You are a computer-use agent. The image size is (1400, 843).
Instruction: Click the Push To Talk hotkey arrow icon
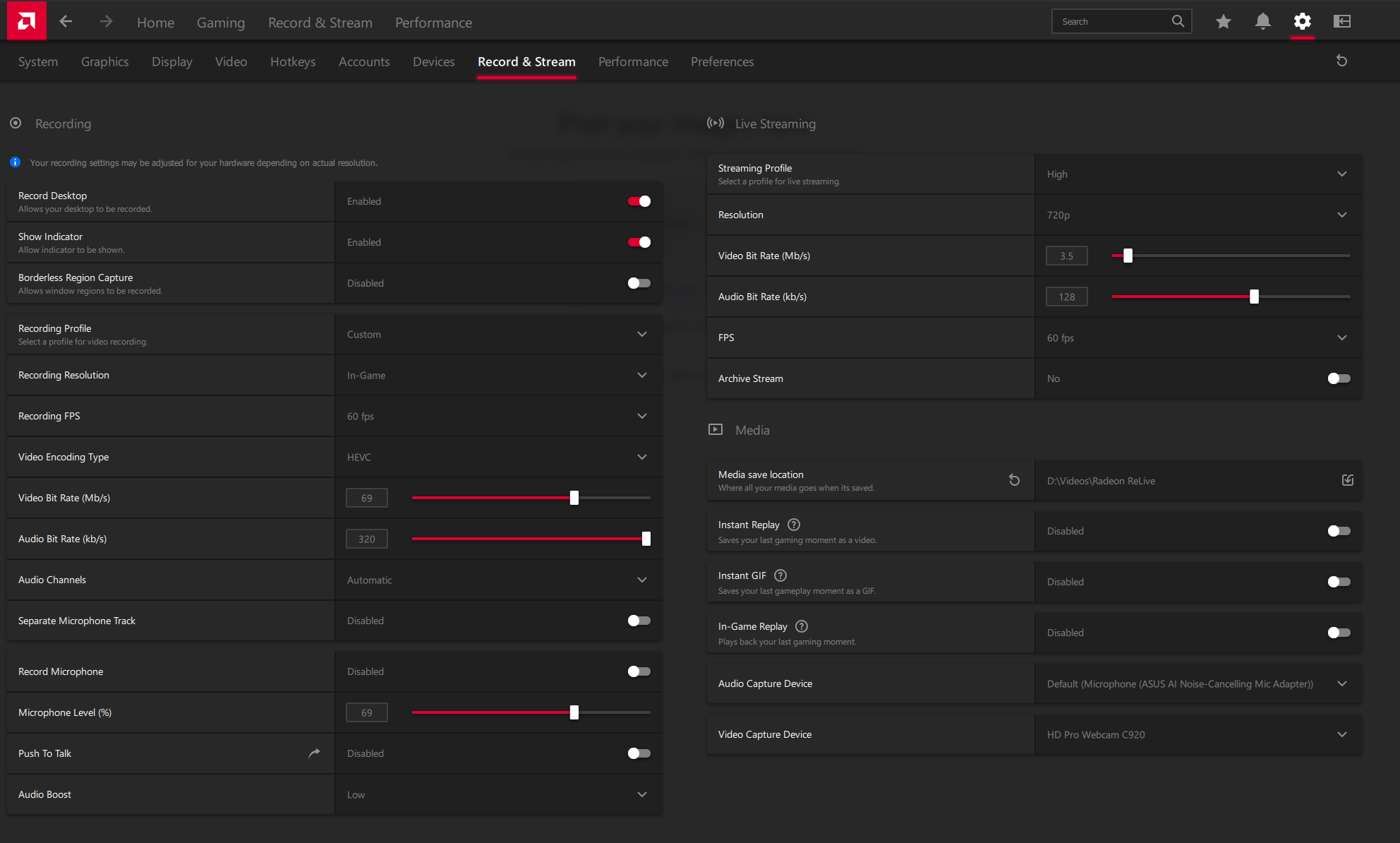[x=314, y=753]
